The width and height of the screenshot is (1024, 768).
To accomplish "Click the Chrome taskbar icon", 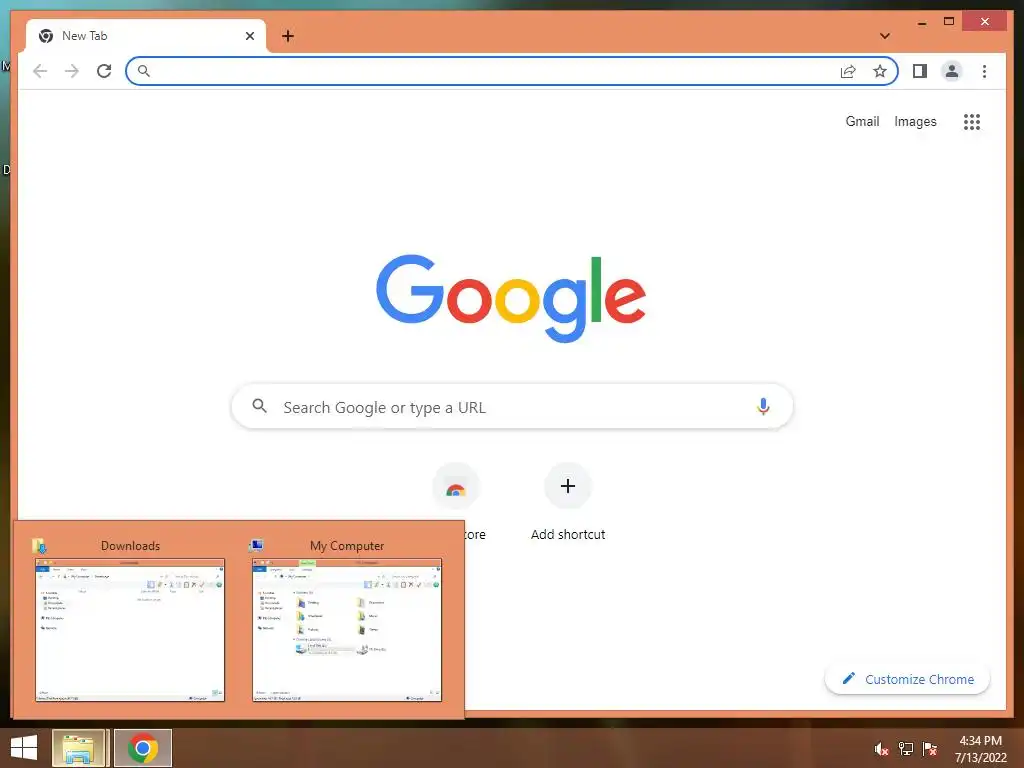I will click(143, 748).
